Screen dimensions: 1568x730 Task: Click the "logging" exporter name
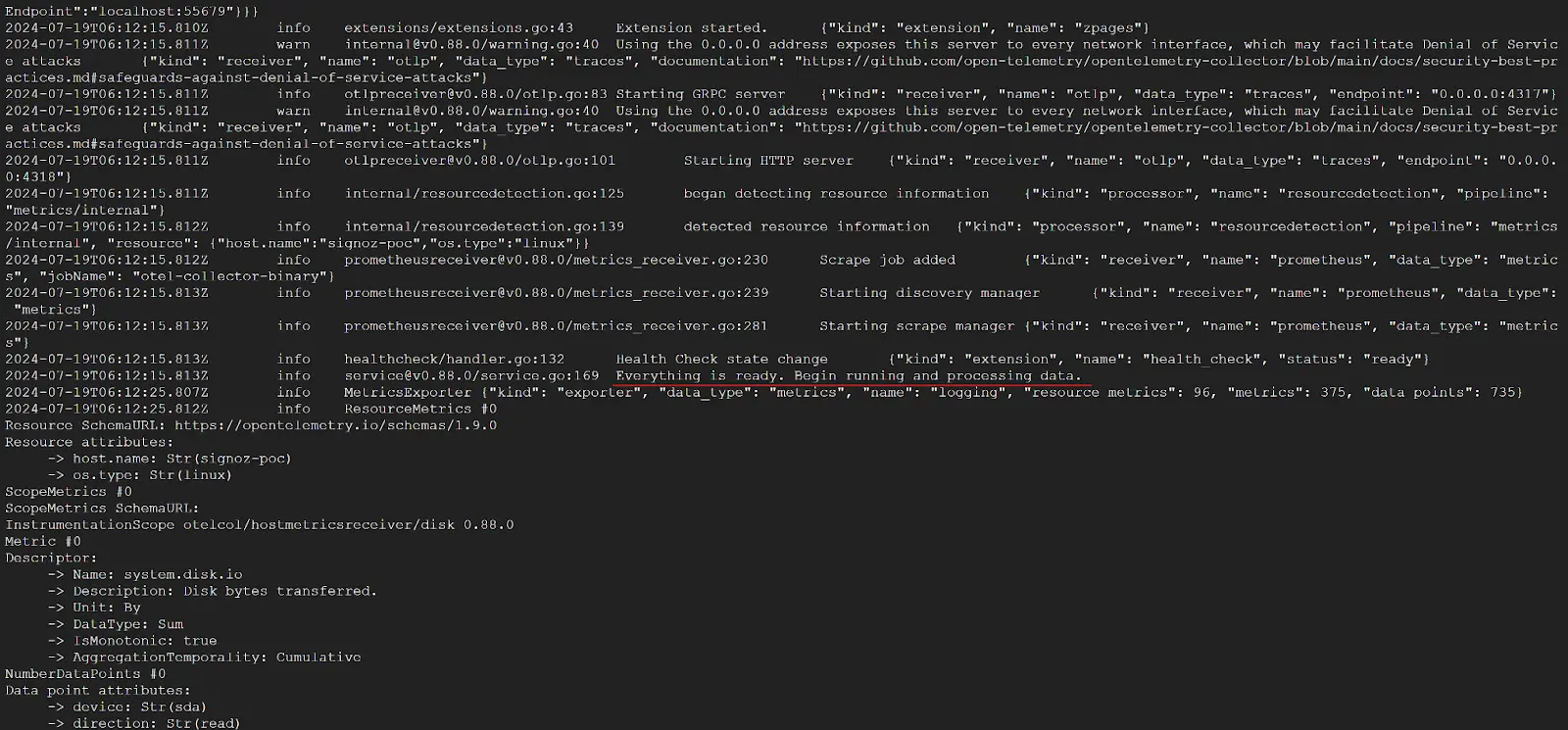click(968, 392)
